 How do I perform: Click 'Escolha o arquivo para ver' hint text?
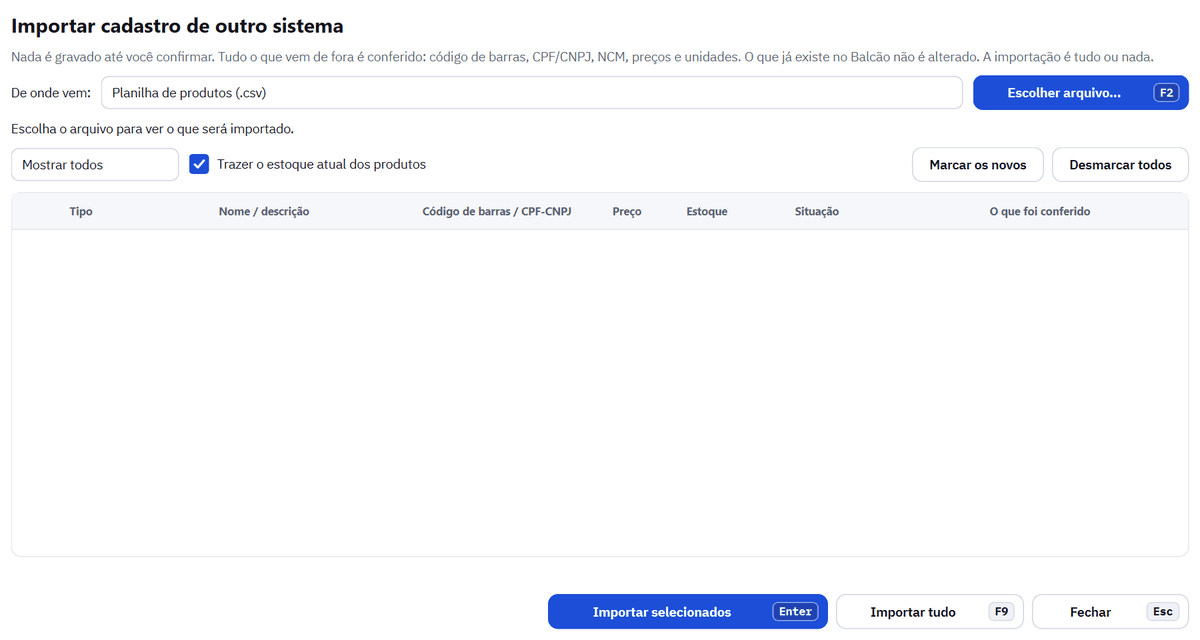tap(152, 129)
